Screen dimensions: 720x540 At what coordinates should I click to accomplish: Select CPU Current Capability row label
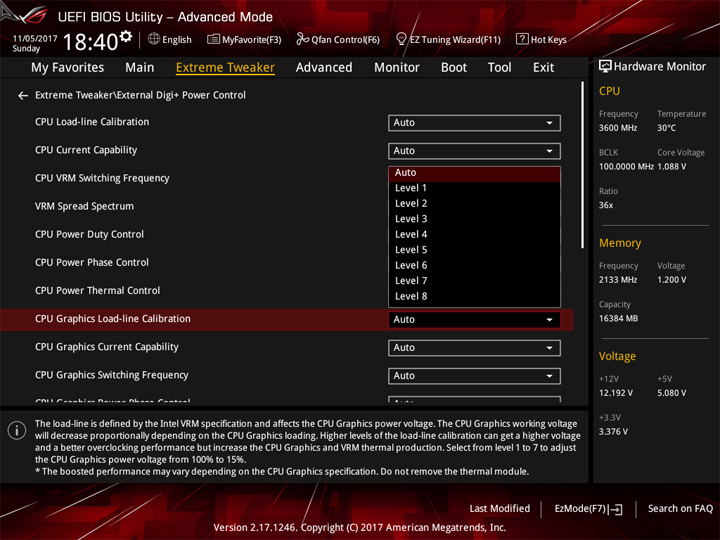tap(86, 150)
